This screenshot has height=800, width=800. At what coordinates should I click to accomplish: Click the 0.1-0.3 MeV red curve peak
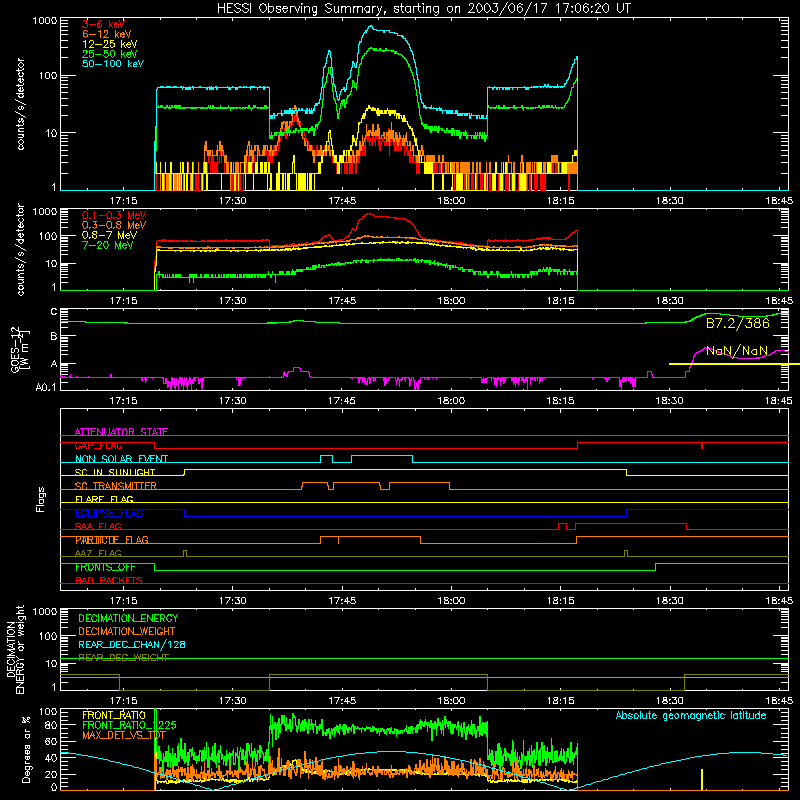point(370,215)
